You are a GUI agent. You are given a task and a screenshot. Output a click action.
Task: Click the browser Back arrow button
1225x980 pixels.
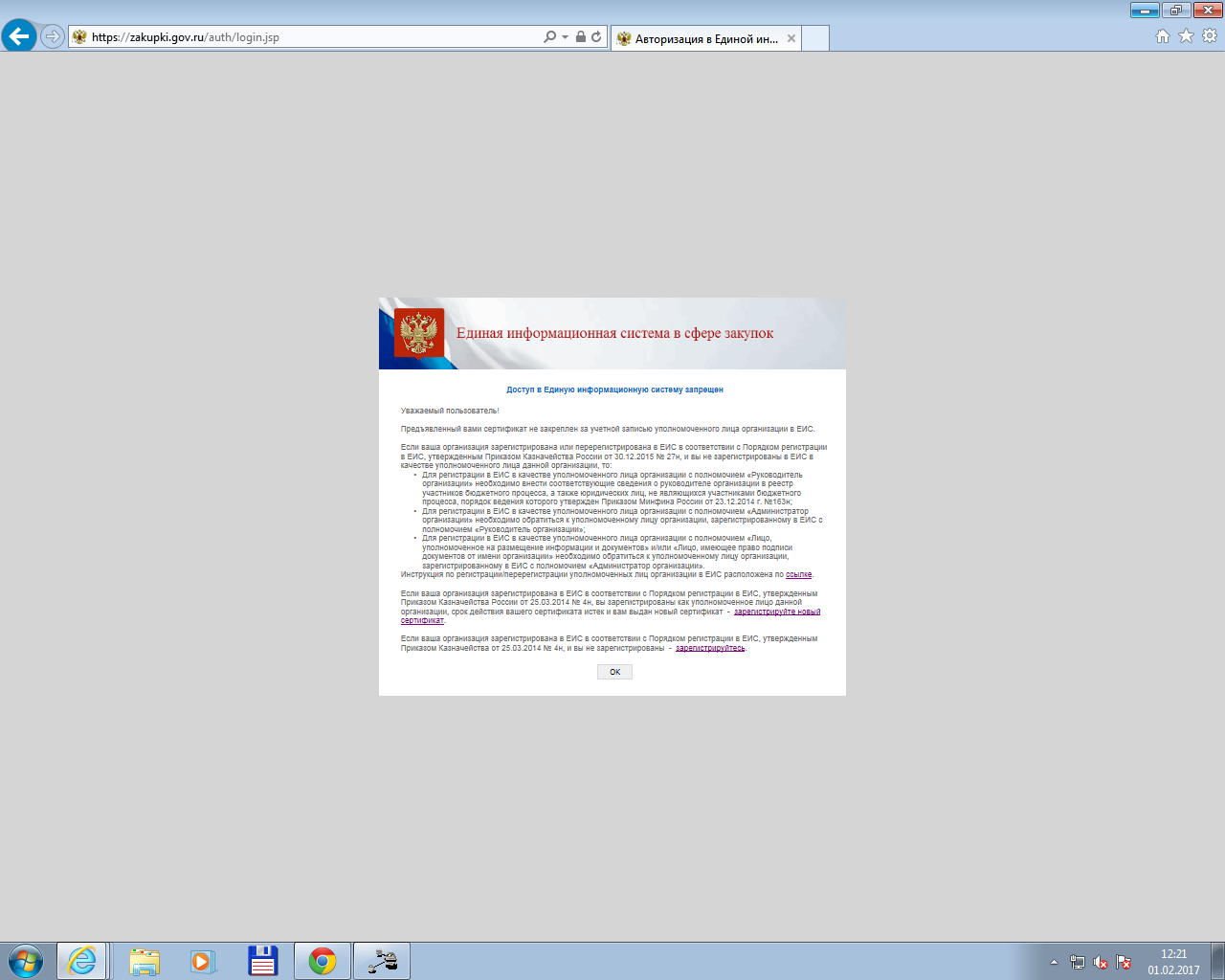[x=19, y=36]
